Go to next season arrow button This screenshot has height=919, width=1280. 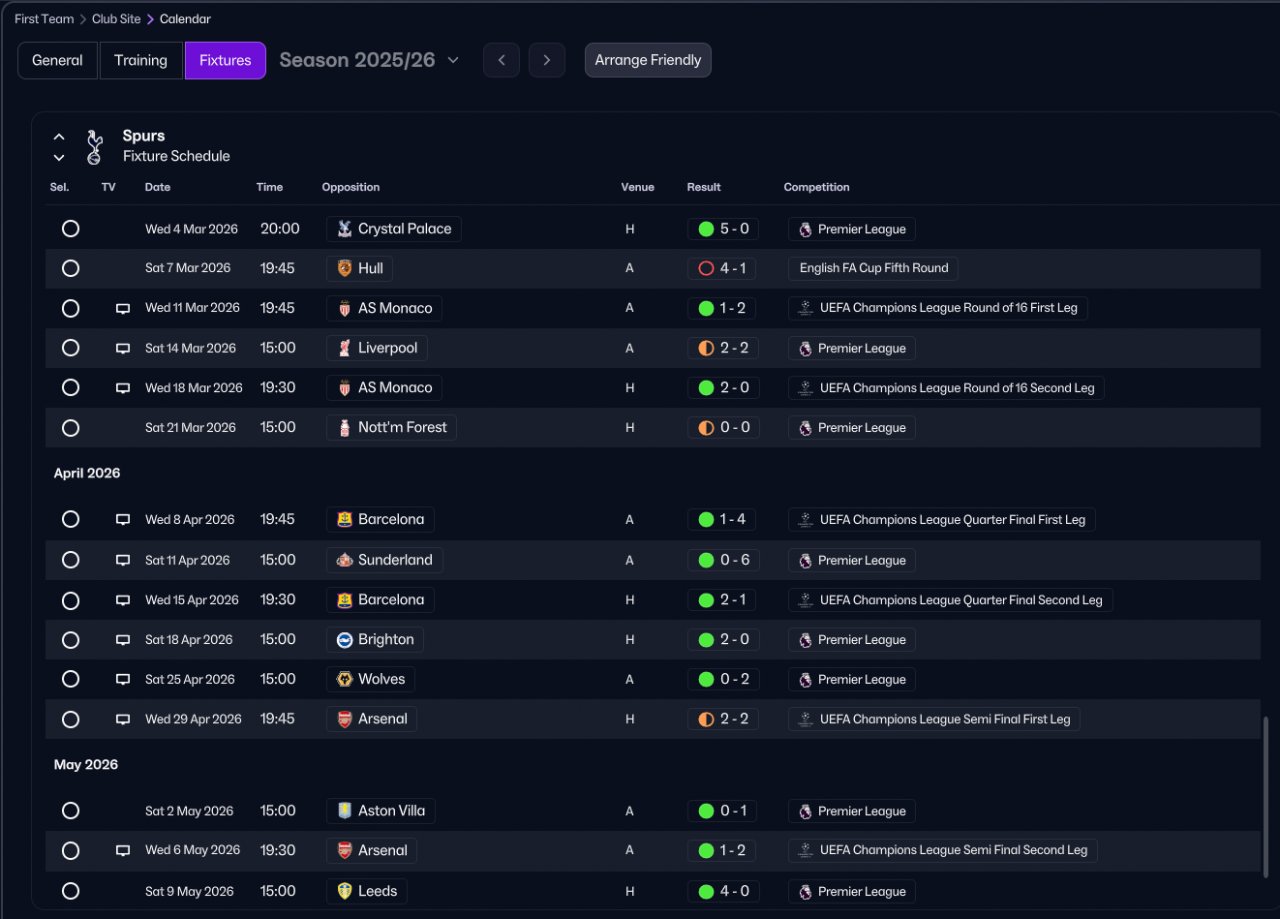547,60
